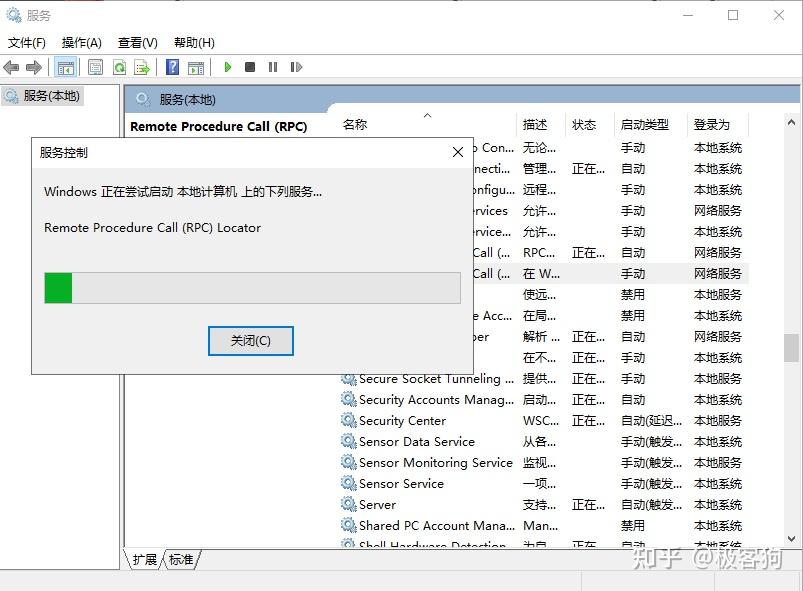Viewport: 803px width, 591px height.
Task: Click the Server service name
Action: [x=377, y=504]
